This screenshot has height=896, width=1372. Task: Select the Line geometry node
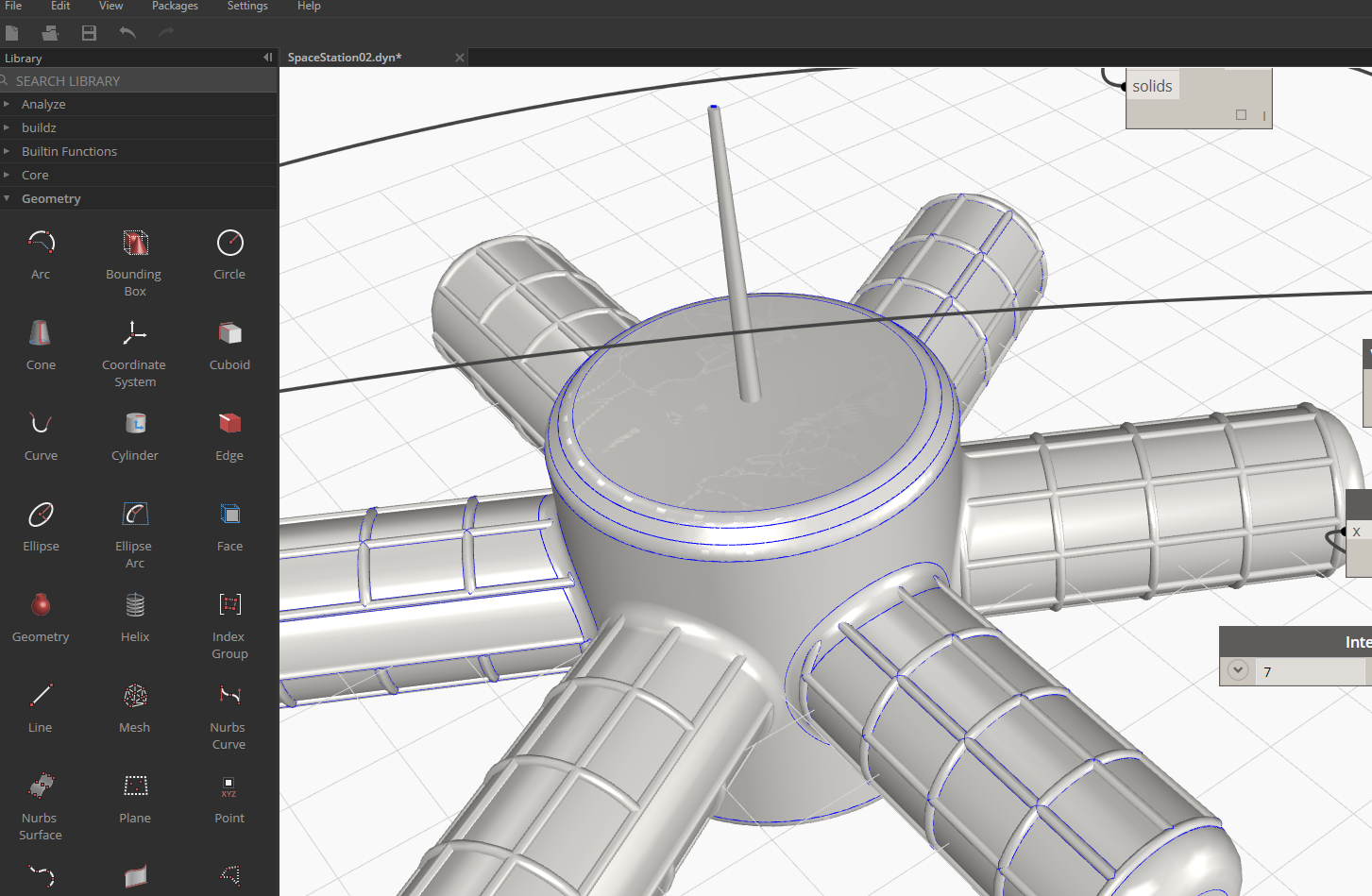coord(40,695)
